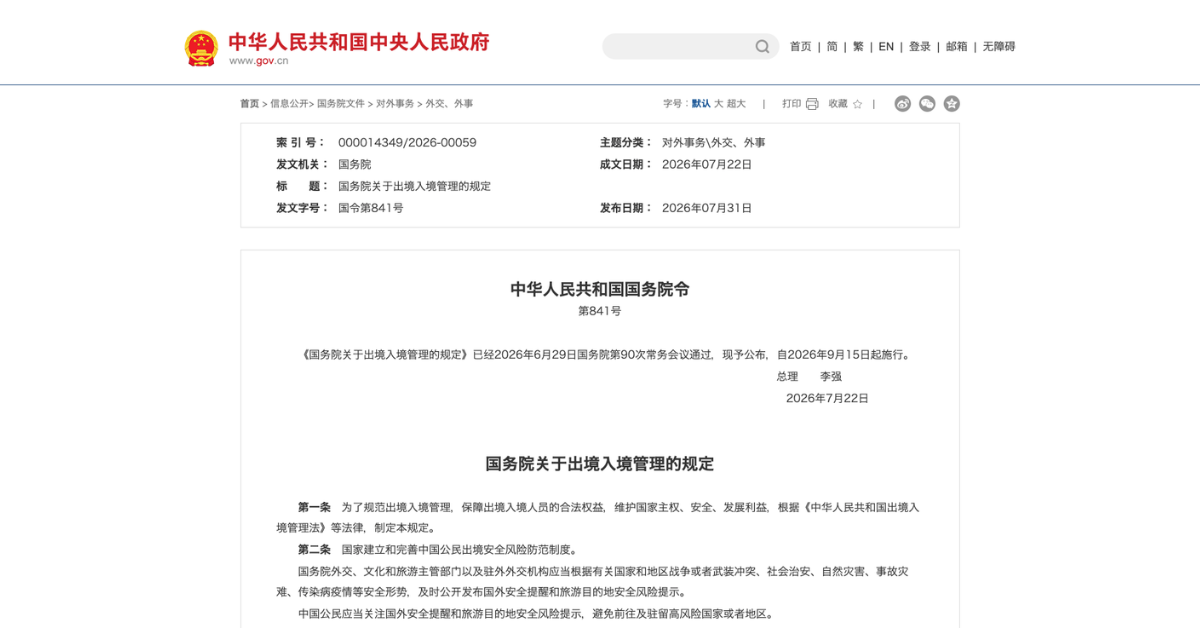This screenshot has width=1200, height=628.
Task: Set font size to 超大
Action: click(737, 104)
